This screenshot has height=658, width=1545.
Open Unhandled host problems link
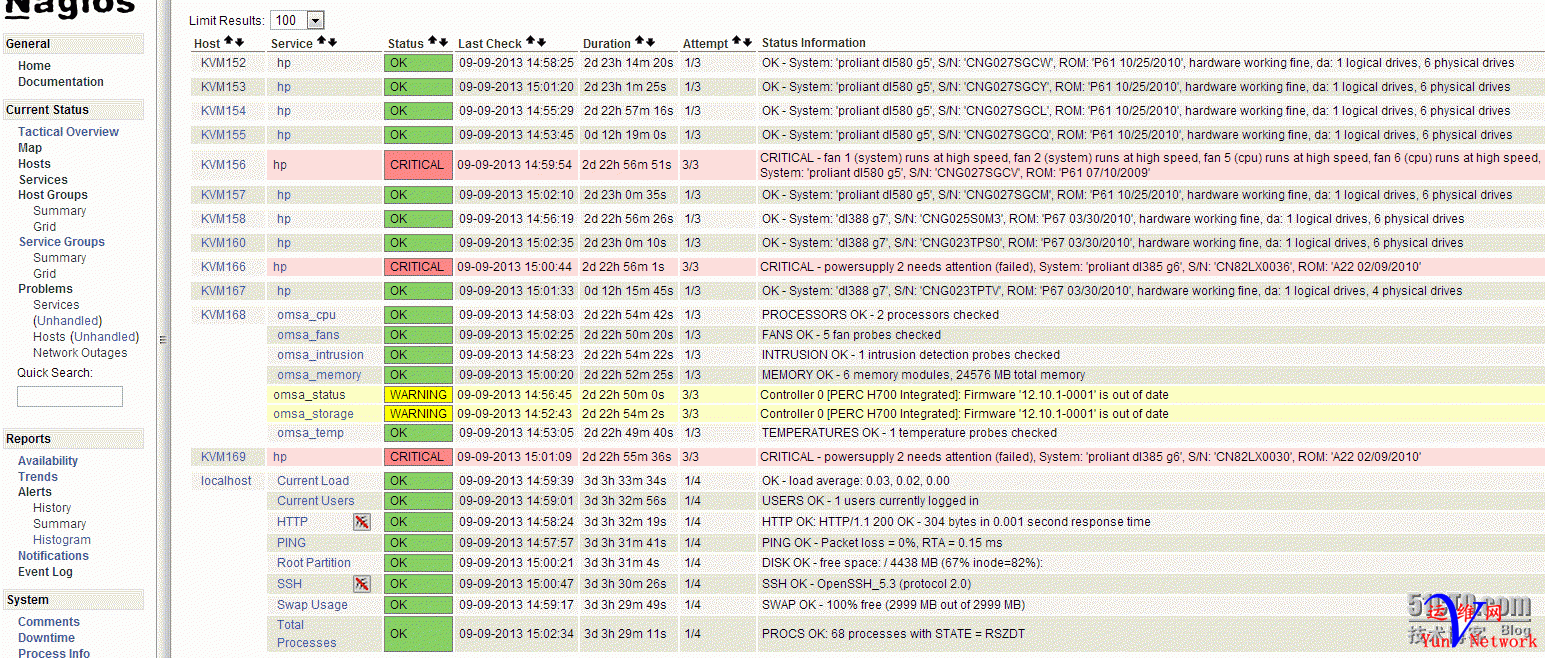click(104, 337)
